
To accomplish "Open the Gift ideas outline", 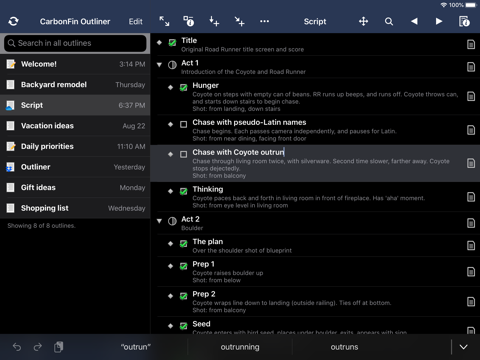I will pos(75,187).
